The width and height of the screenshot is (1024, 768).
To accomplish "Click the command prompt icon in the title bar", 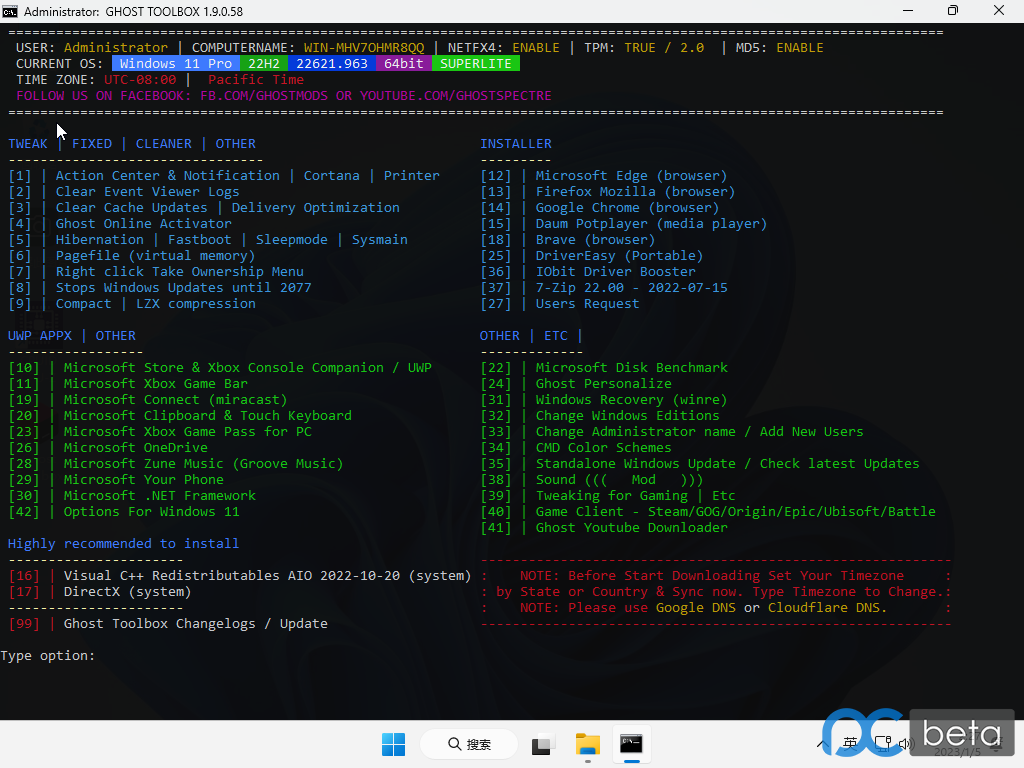I will (x=10, y=11).
